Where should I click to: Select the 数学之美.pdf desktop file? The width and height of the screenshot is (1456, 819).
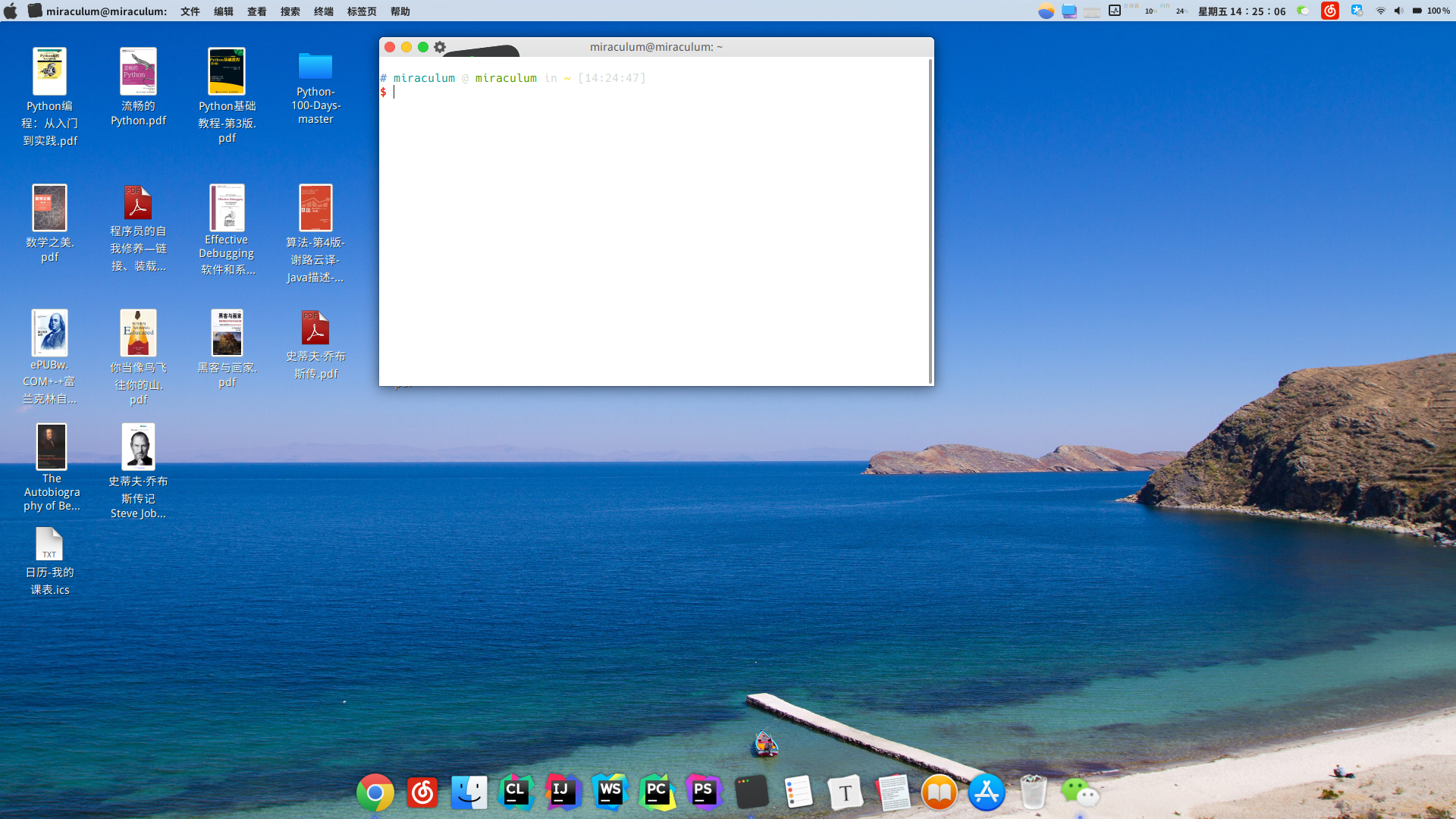pos(49,208)
